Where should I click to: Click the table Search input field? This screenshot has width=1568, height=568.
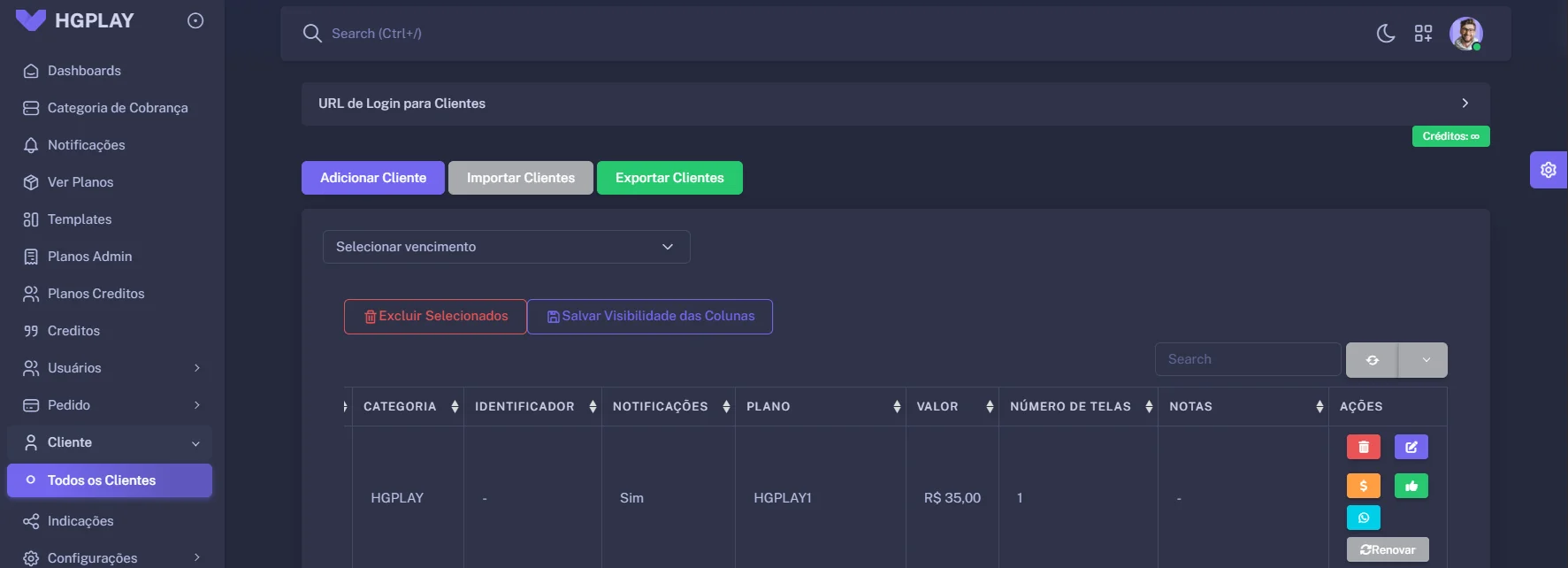click(x=1247, y=359)
